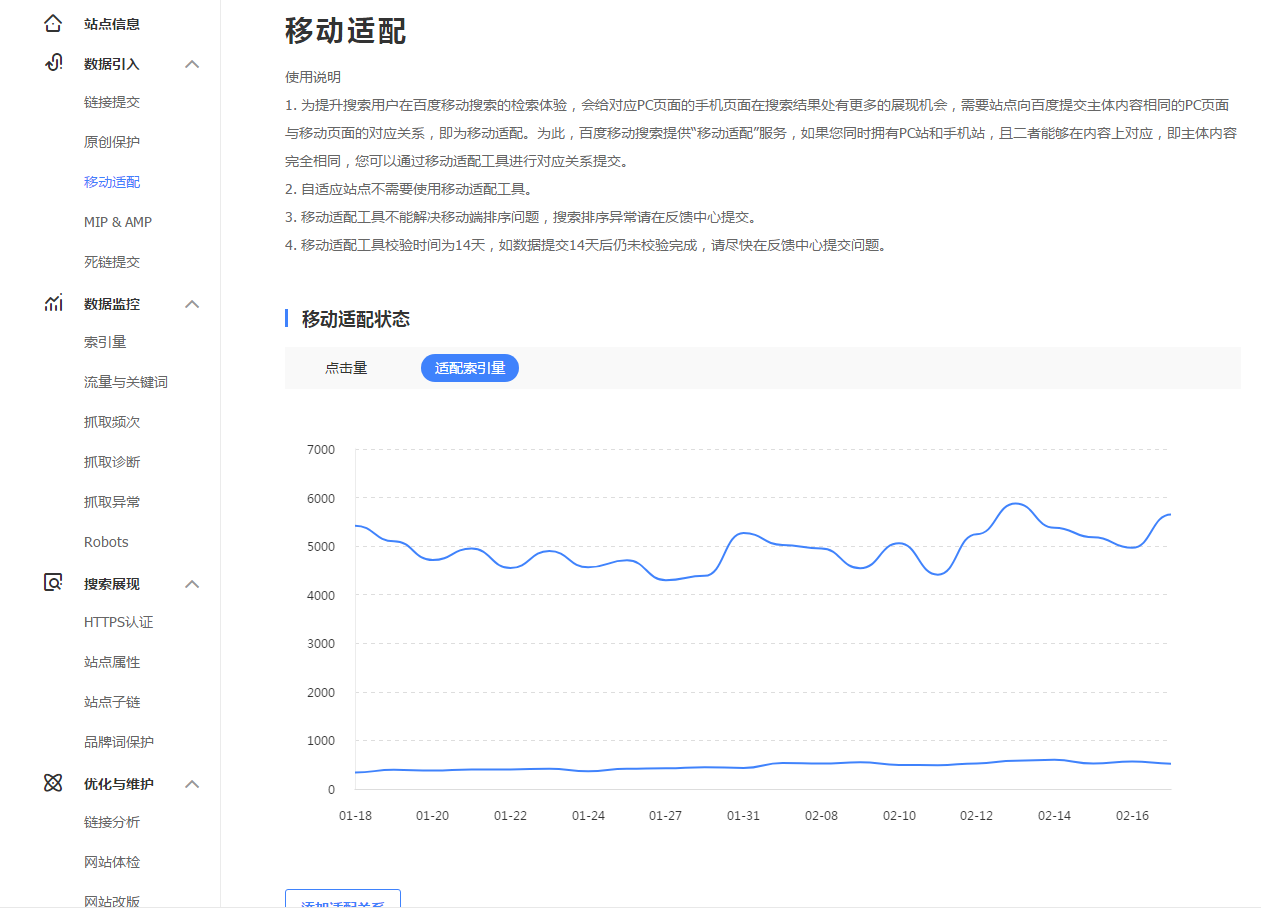This screenshot has height=910, width=1261.
Task: Switch to the 点击量 view
Action: pyautogui.click(x=345, y=367)
